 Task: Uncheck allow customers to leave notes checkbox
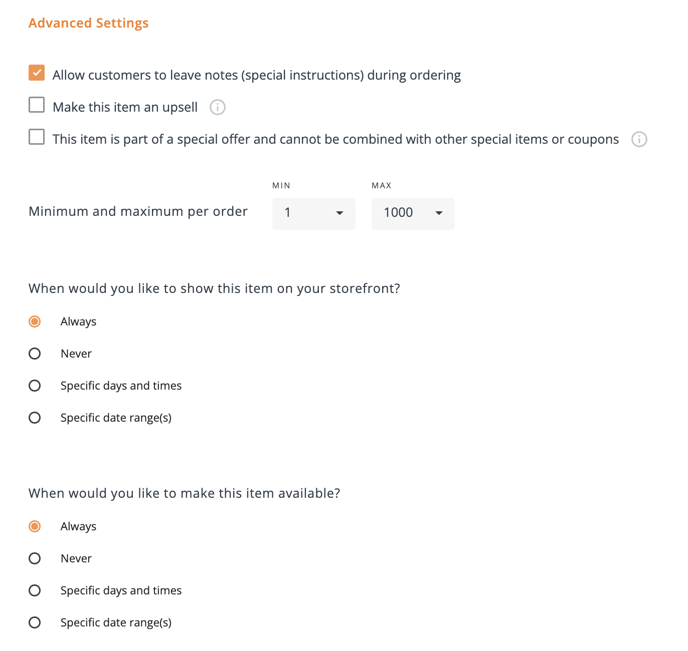pyautogui.click(x=36, y=73)
